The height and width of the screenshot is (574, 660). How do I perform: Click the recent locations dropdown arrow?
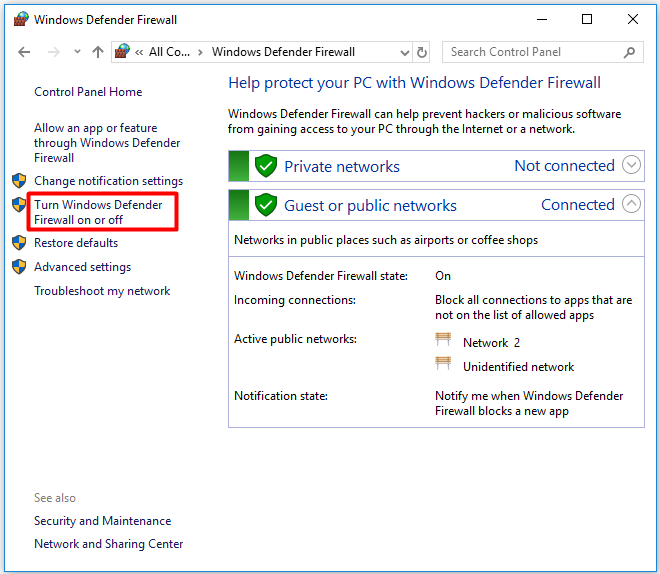tap(77, 52)
